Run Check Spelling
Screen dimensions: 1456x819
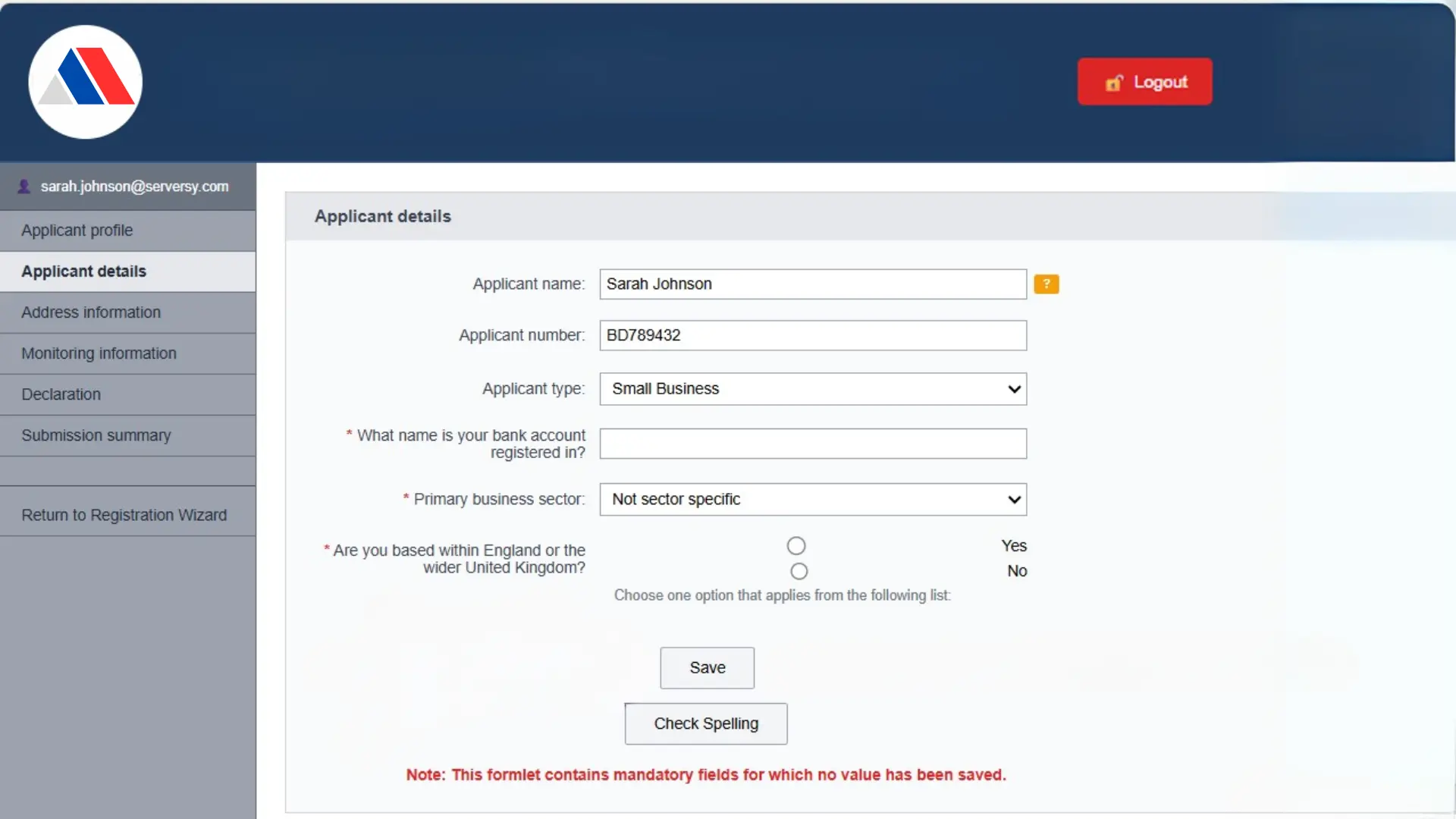point(706,723)
